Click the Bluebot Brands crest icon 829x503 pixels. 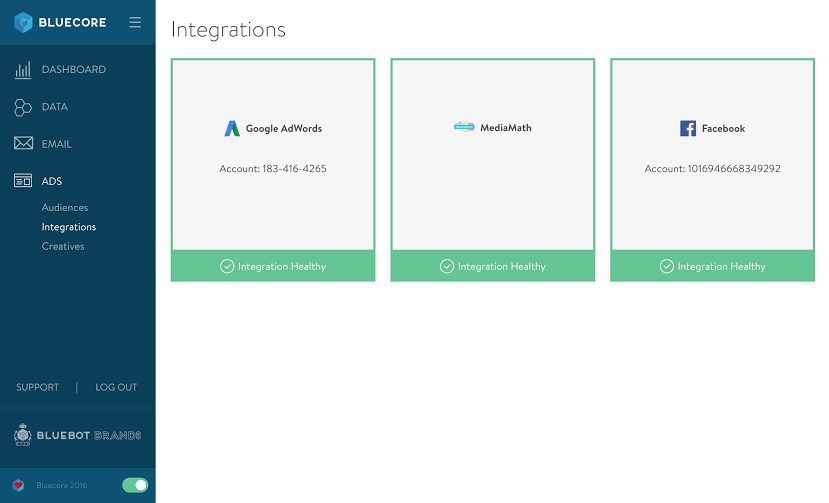click(x=23, y=435)
